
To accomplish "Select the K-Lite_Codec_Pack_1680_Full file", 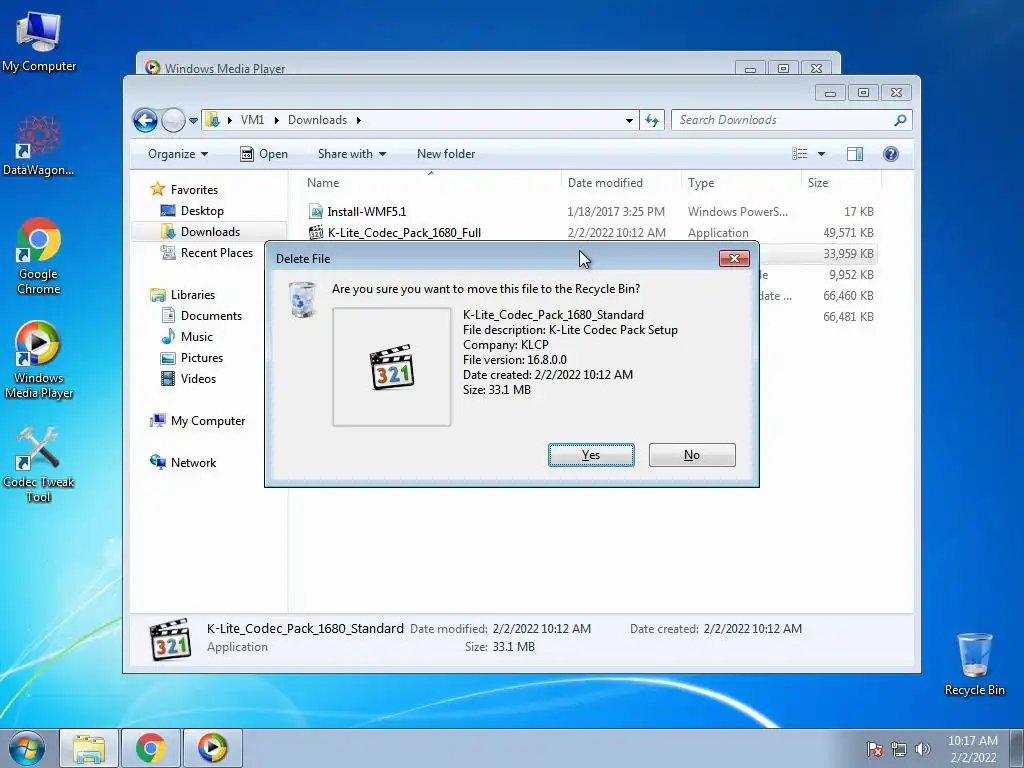I will pyautogui.click(x=404, y=232).
